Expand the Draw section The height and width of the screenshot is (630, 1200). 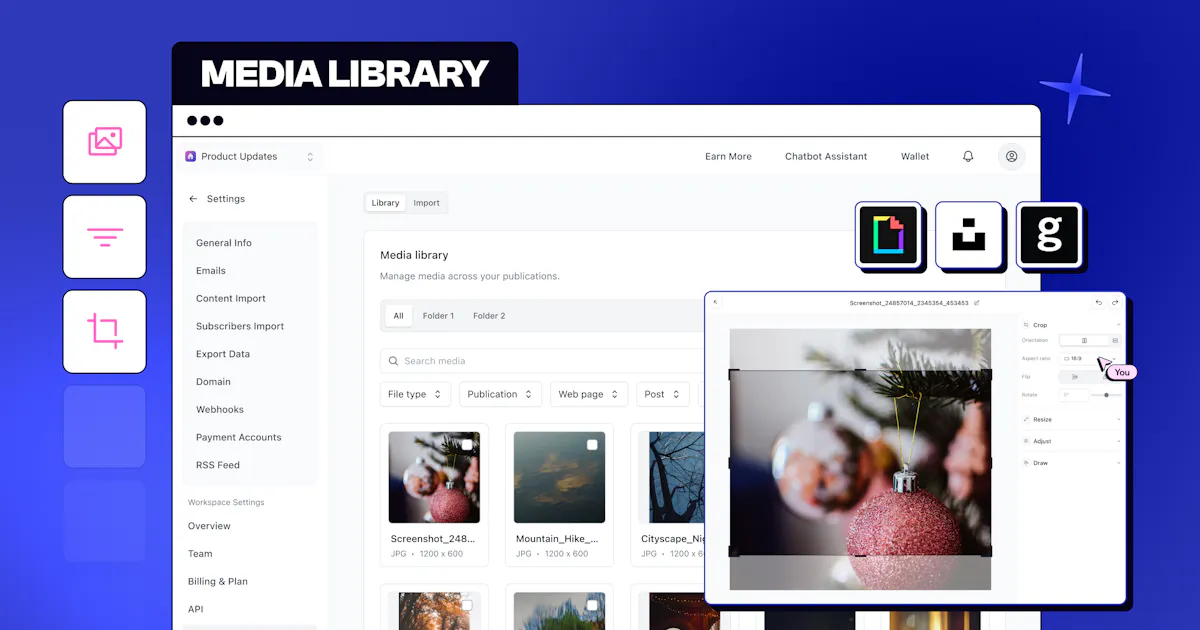point(1118,463)
